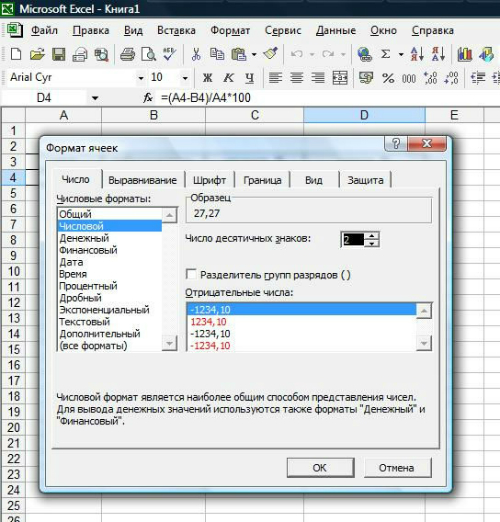The width and height of the screenshot is (500, 522).
Task: Click the Отмена button
Action: (397, 468)
